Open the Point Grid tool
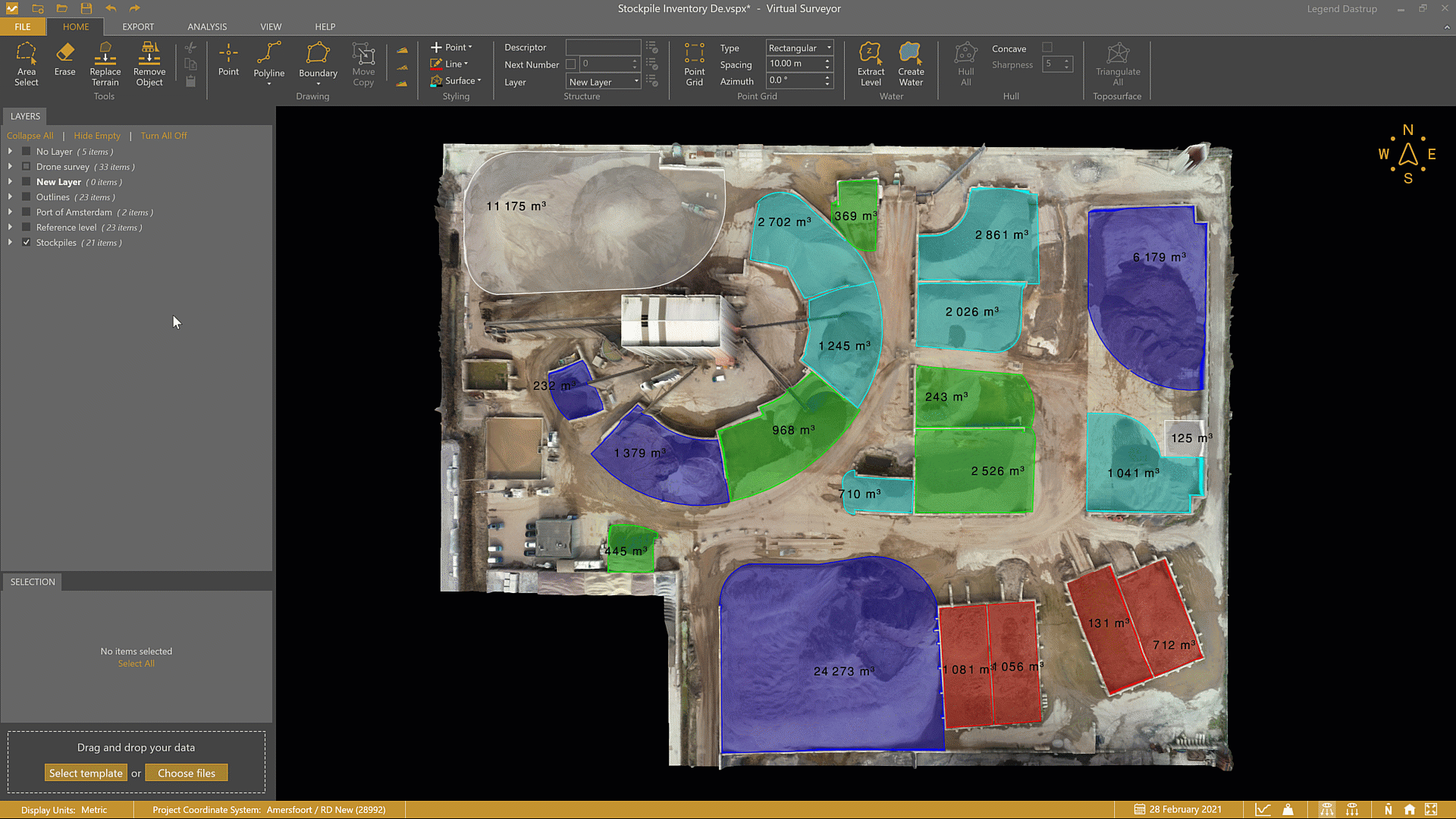Viewport: 1456px width, 819px height. (694, 64)
